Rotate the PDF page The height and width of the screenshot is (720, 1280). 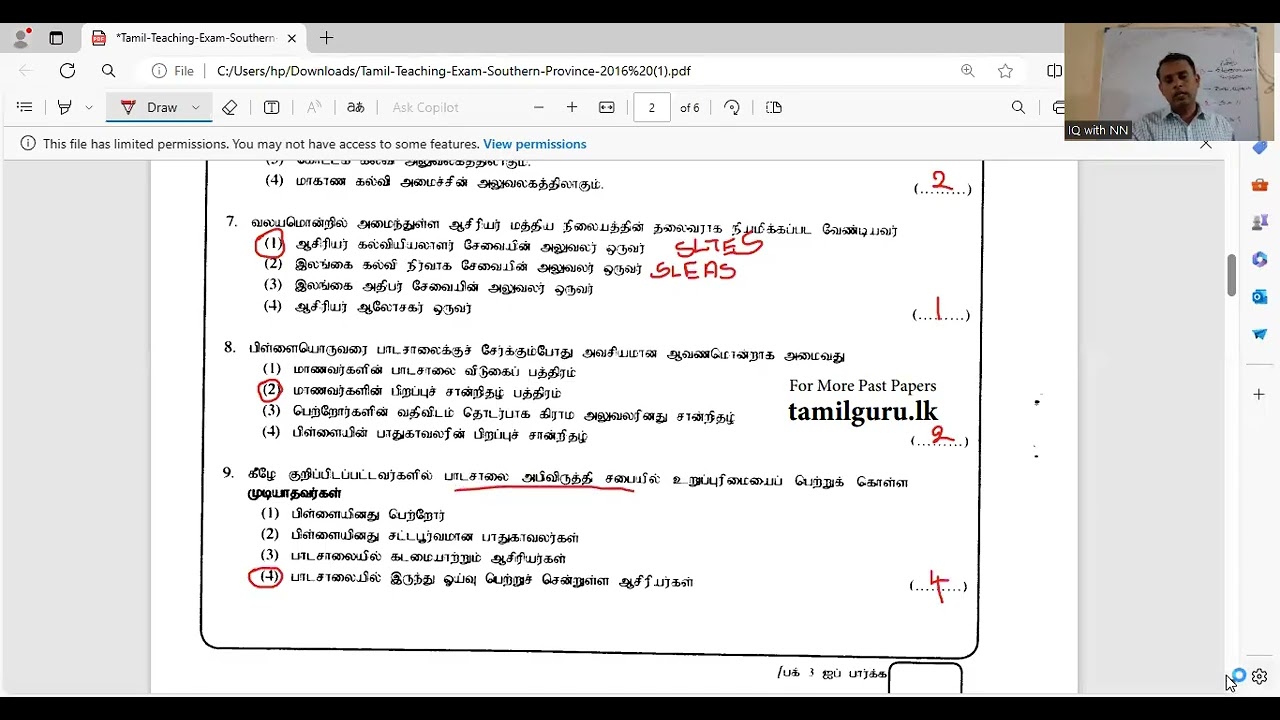pyautogui.click(x=732, y=107)
